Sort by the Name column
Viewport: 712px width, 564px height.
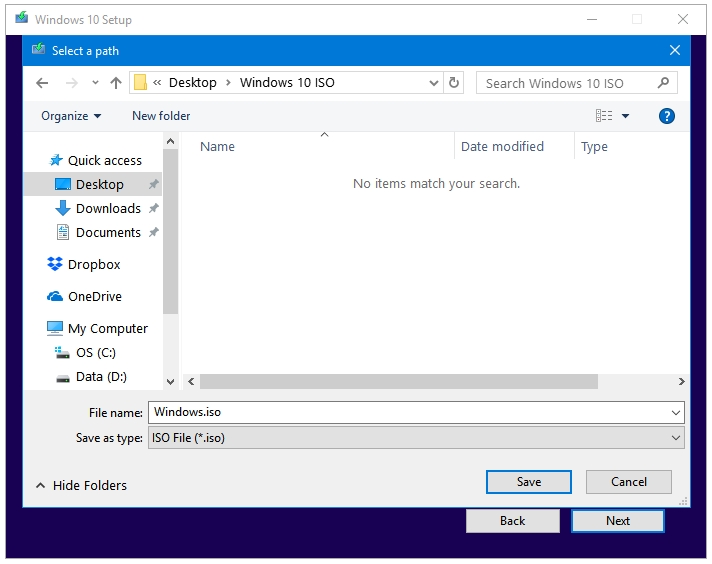click(218, 147)
